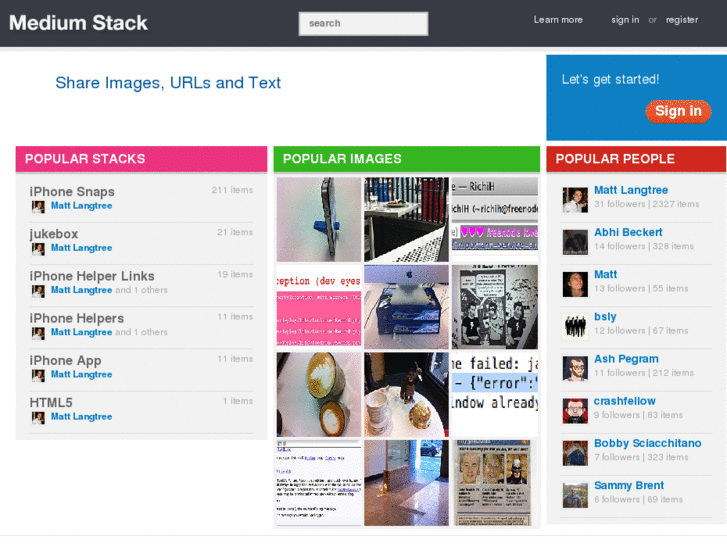Viewport: 727px width, 545px height.
Task: Click '31 followers | 2327 items' text
Action: click(647, 204)
